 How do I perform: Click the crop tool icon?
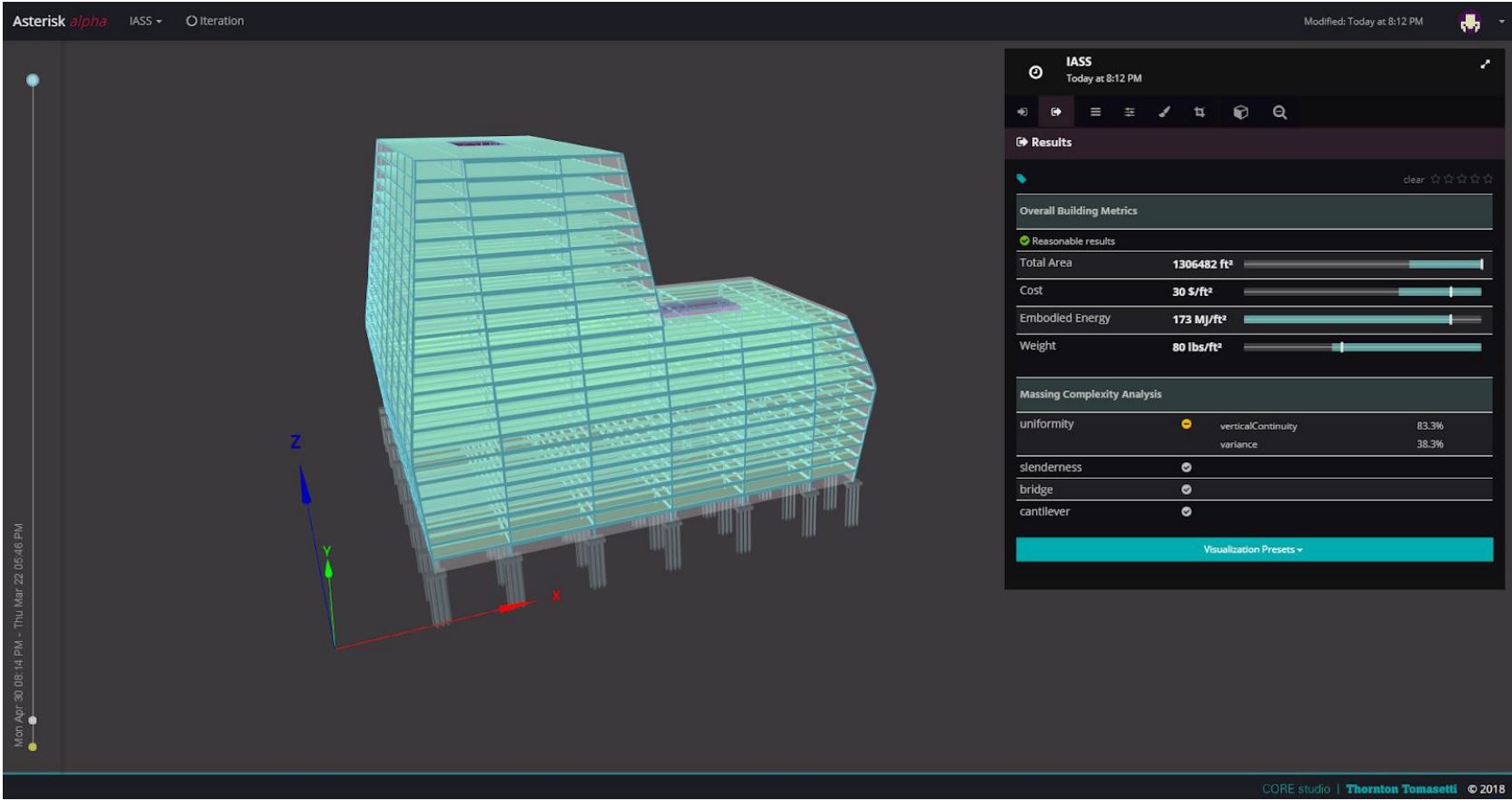[x=1199, y=113]
